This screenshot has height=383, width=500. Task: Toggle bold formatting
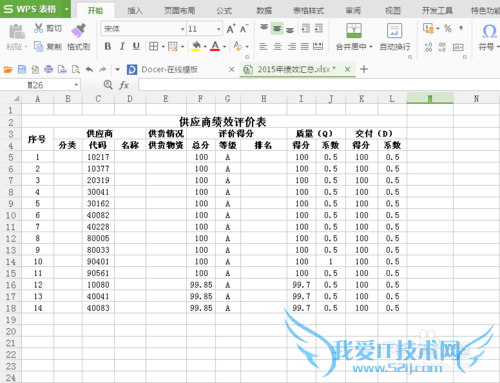tap(107, 46)
